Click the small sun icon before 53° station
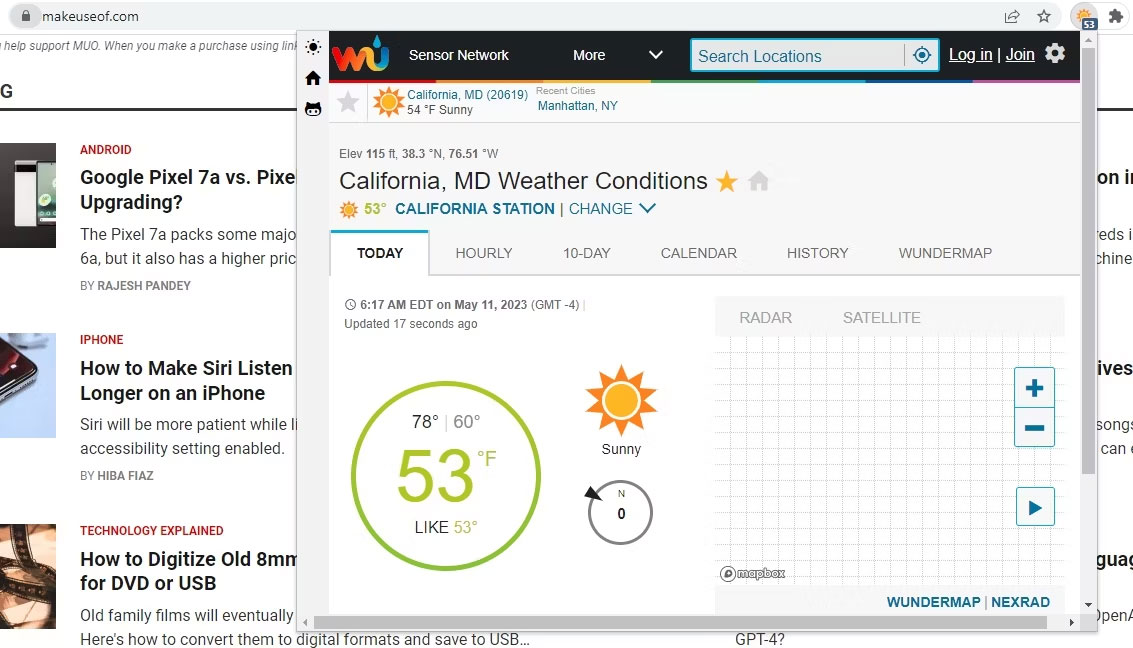1133x648 pixels. (349, 209)
